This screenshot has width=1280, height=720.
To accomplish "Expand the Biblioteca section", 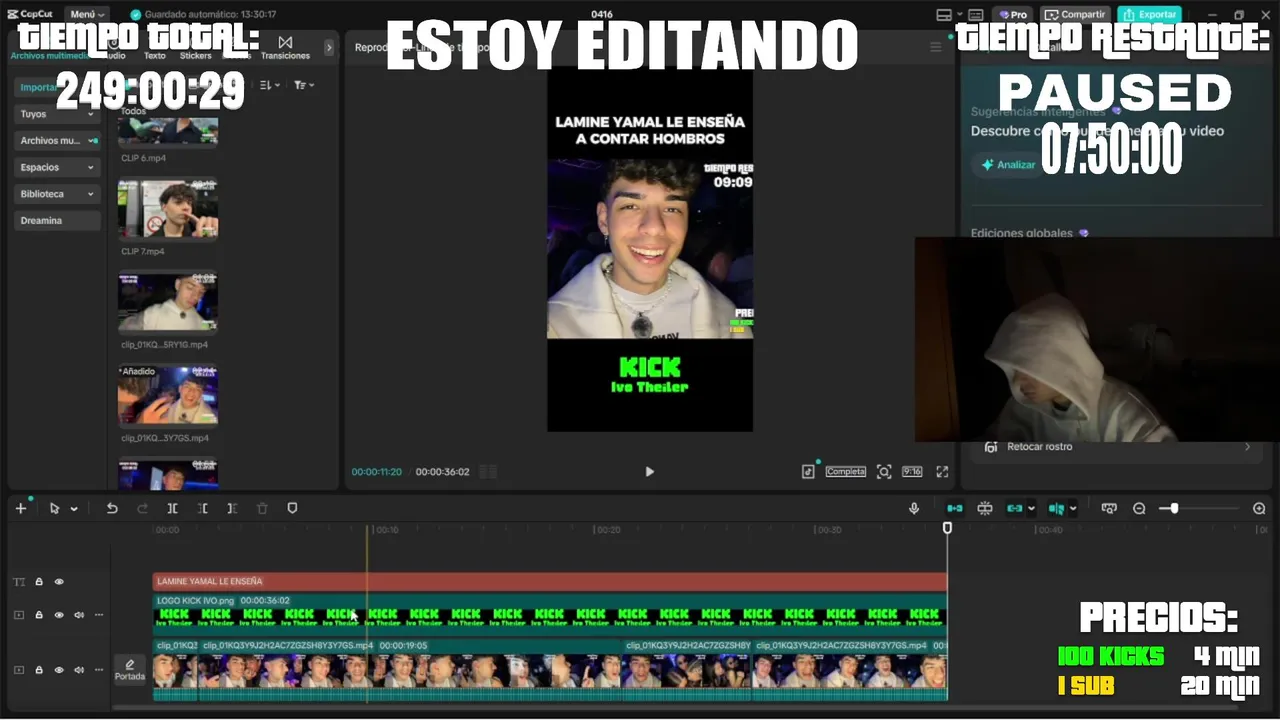I will 57,194.
